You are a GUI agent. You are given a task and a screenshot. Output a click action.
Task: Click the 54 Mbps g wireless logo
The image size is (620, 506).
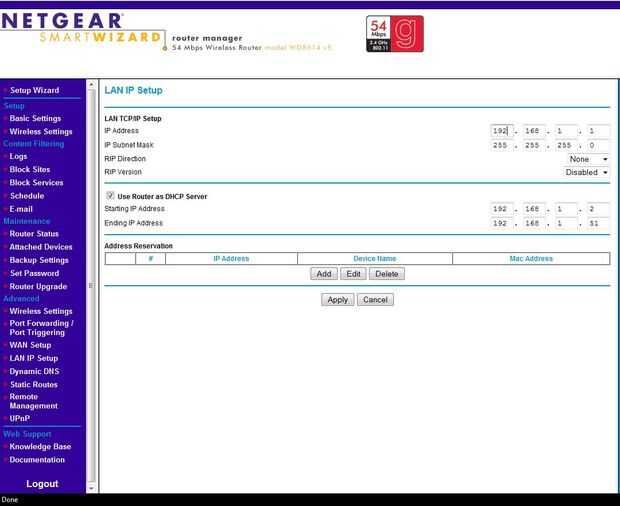click(x=395, y=34)
